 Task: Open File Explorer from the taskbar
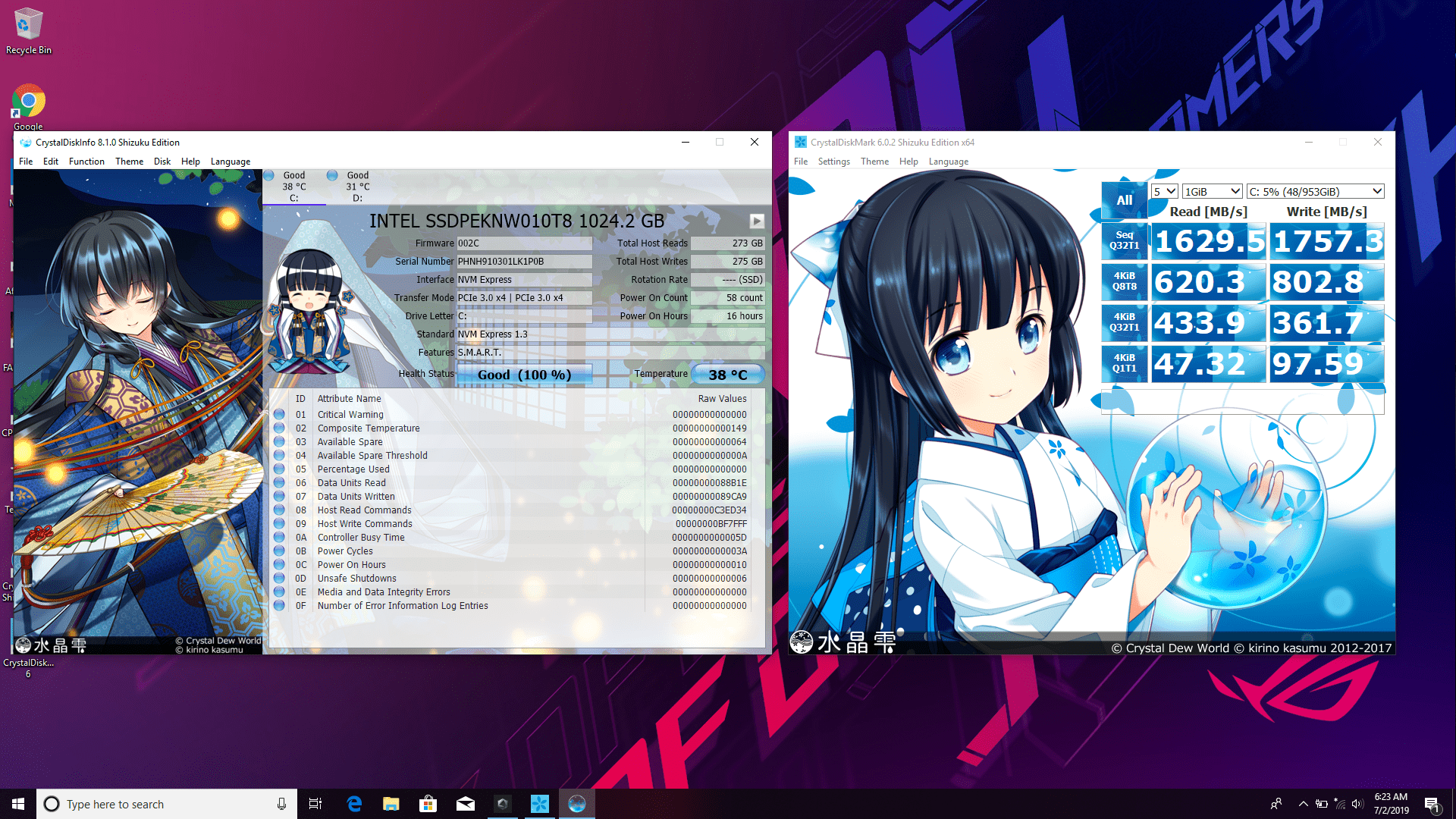click(x=391, y=804)
